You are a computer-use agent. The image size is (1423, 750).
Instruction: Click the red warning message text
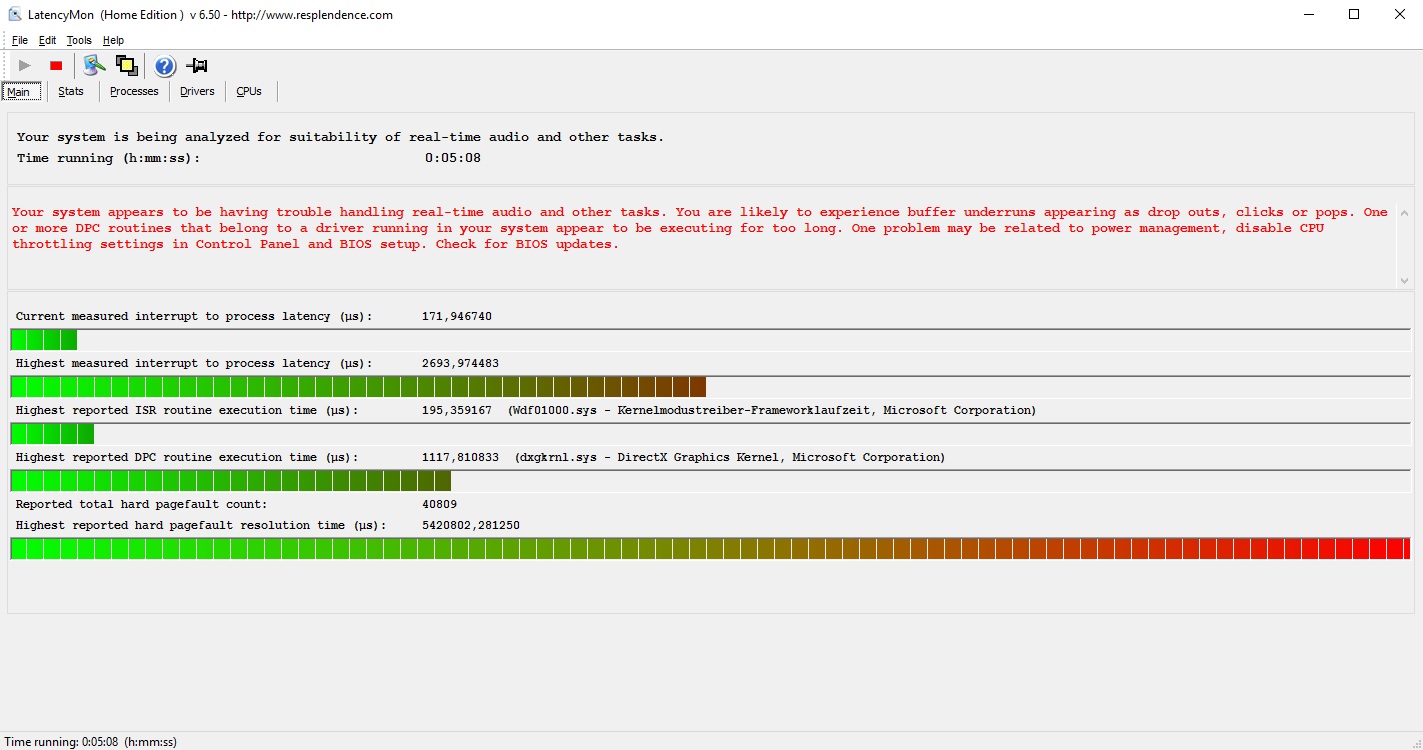700,228
